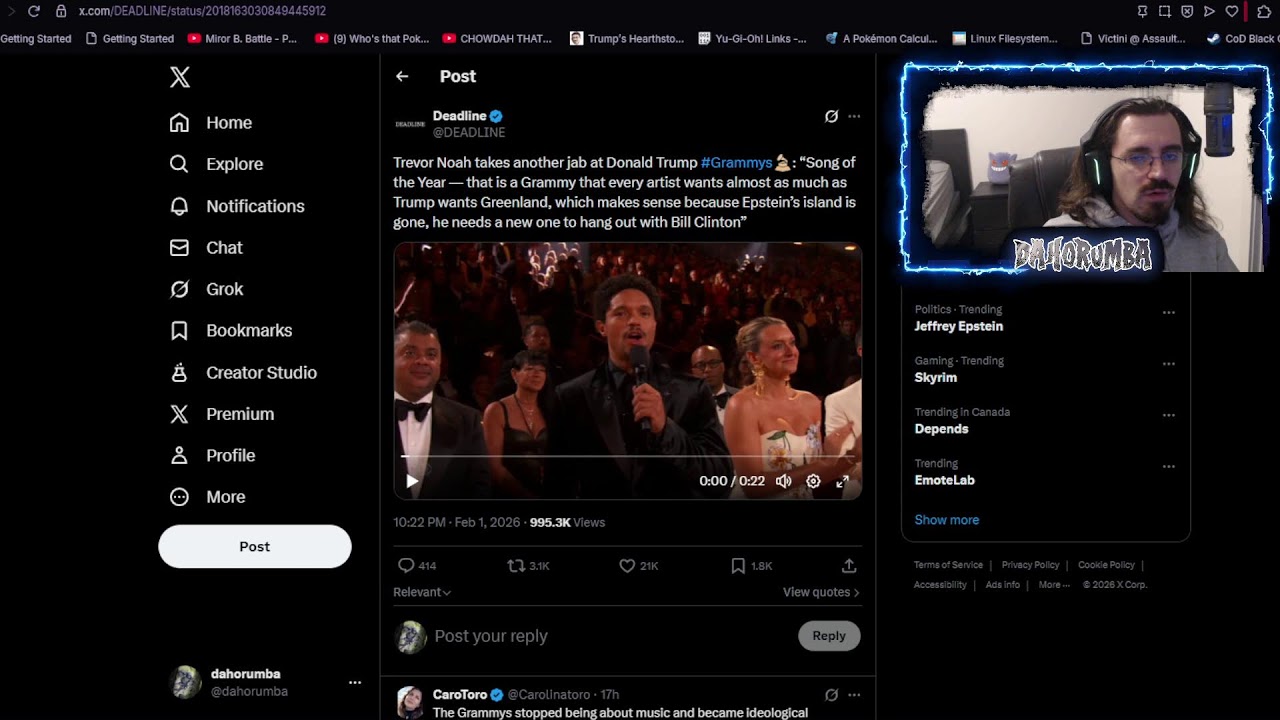Open dahorumba account options menu

tap(355, 682)
